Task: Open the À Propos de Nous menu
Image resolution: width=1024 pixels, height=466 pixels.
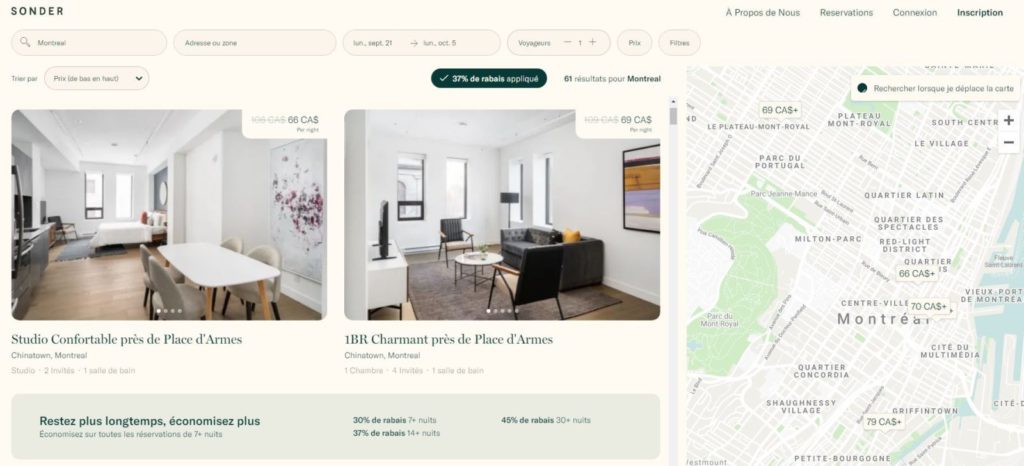Action: [x=762, y=12]
